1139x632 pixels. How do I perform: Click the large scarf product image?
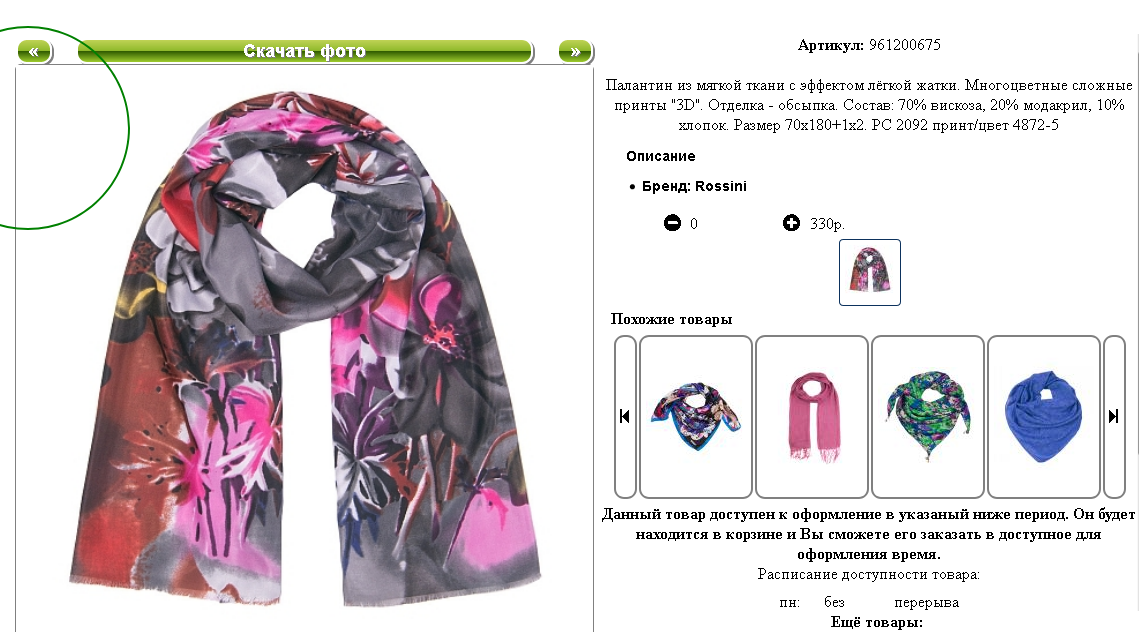point(305,349)
